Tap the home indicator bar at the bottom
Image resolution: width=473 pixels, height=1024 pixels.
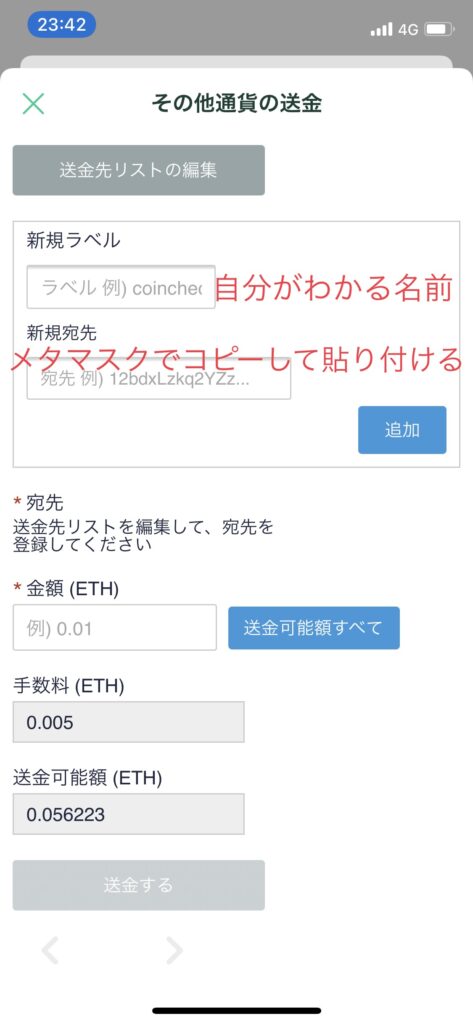click(236, 1011)
